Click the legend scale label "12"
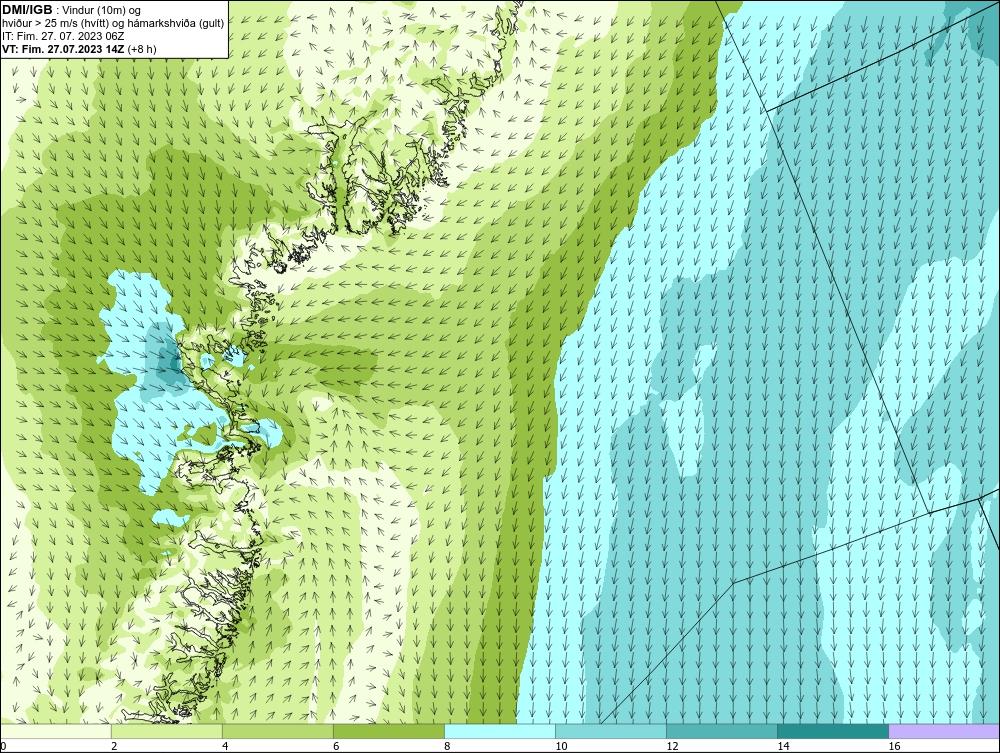This screenshot has height=753, width=1000. click(672, 746)
